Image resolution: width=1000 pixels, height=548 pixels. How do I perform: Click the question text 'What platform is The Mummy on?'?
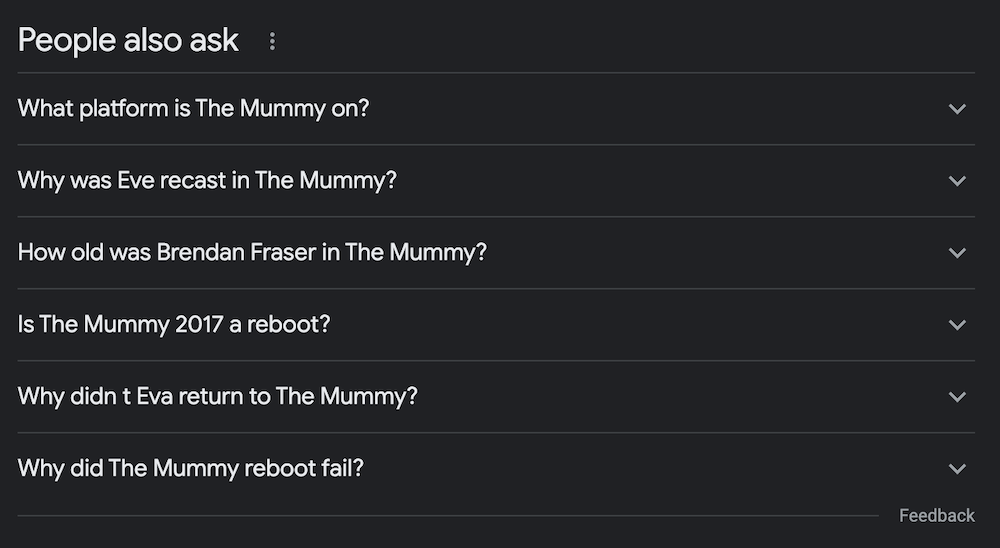click(193, 109)
